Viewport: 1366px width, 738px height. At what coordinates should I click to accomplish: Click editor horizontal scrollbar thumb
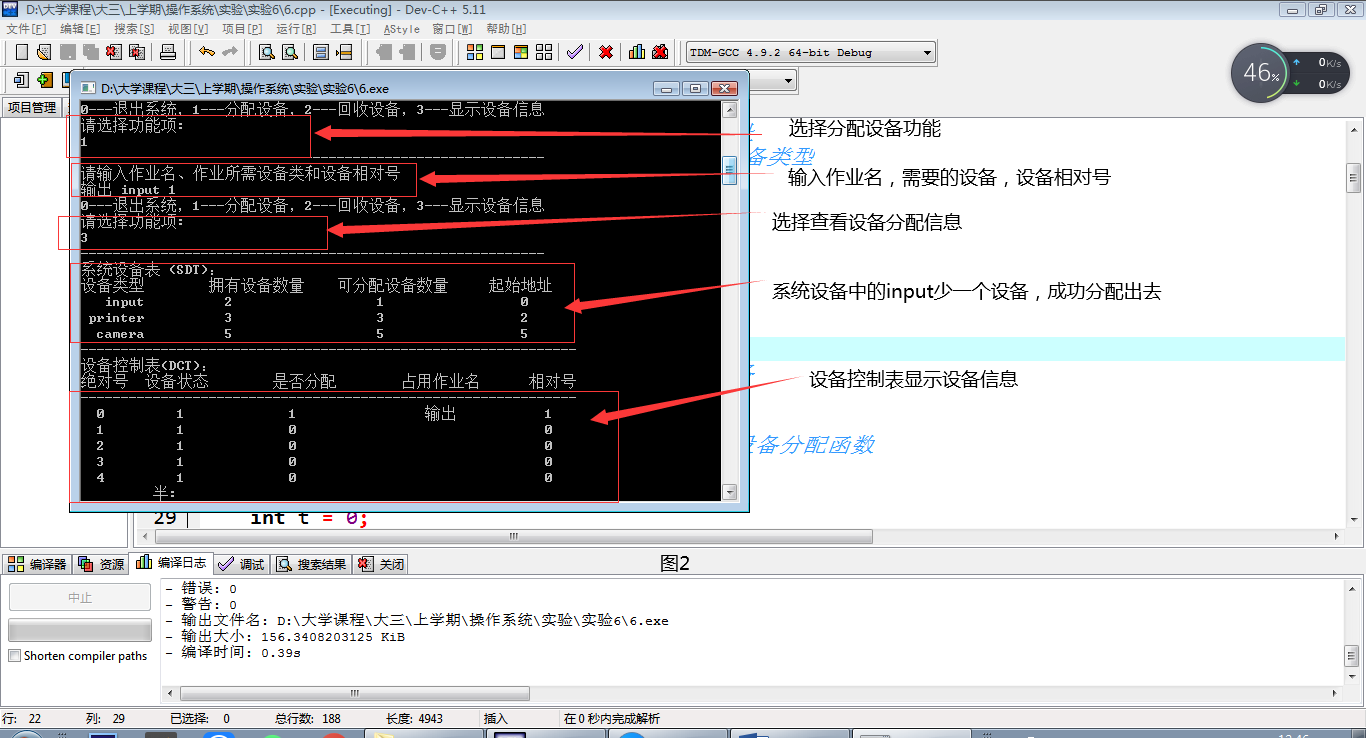pyautogui.click(x=514, y=536)
